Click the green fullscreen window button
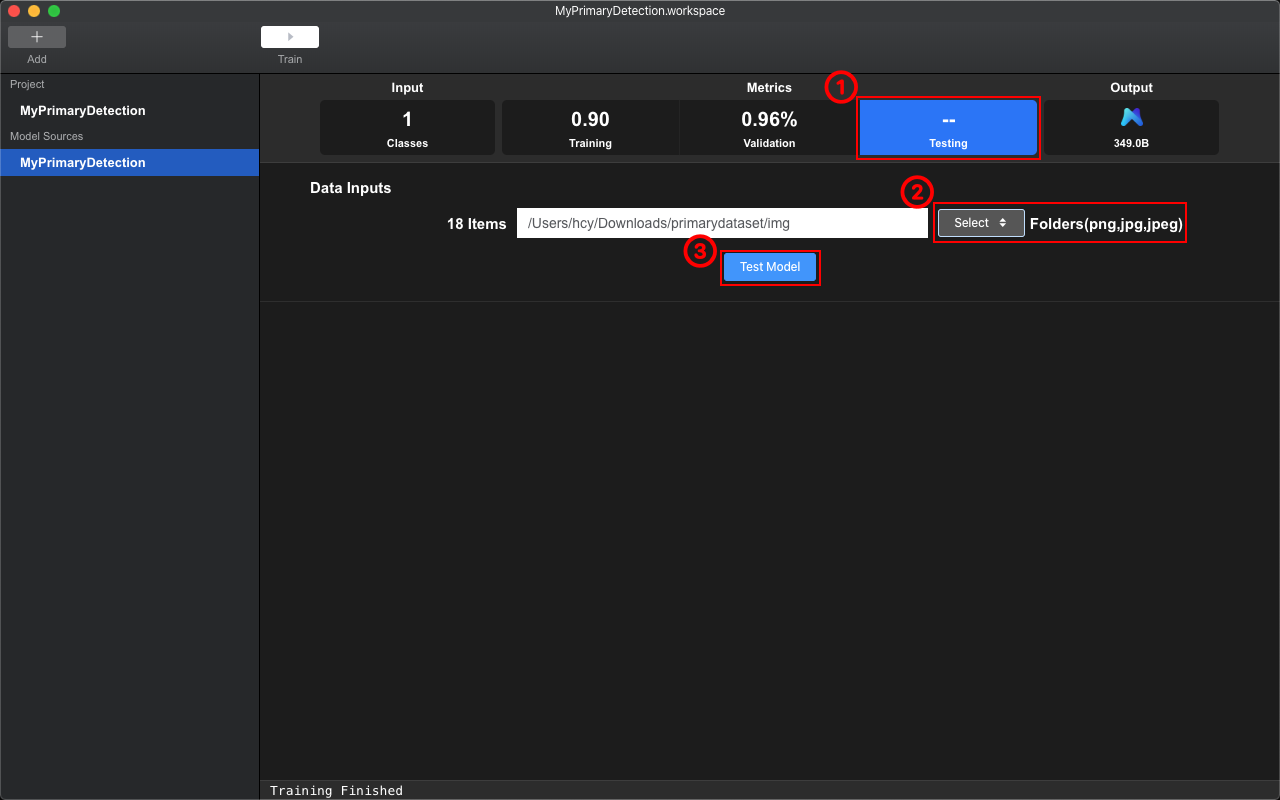 pyautogui.click(x=54, y=11)
